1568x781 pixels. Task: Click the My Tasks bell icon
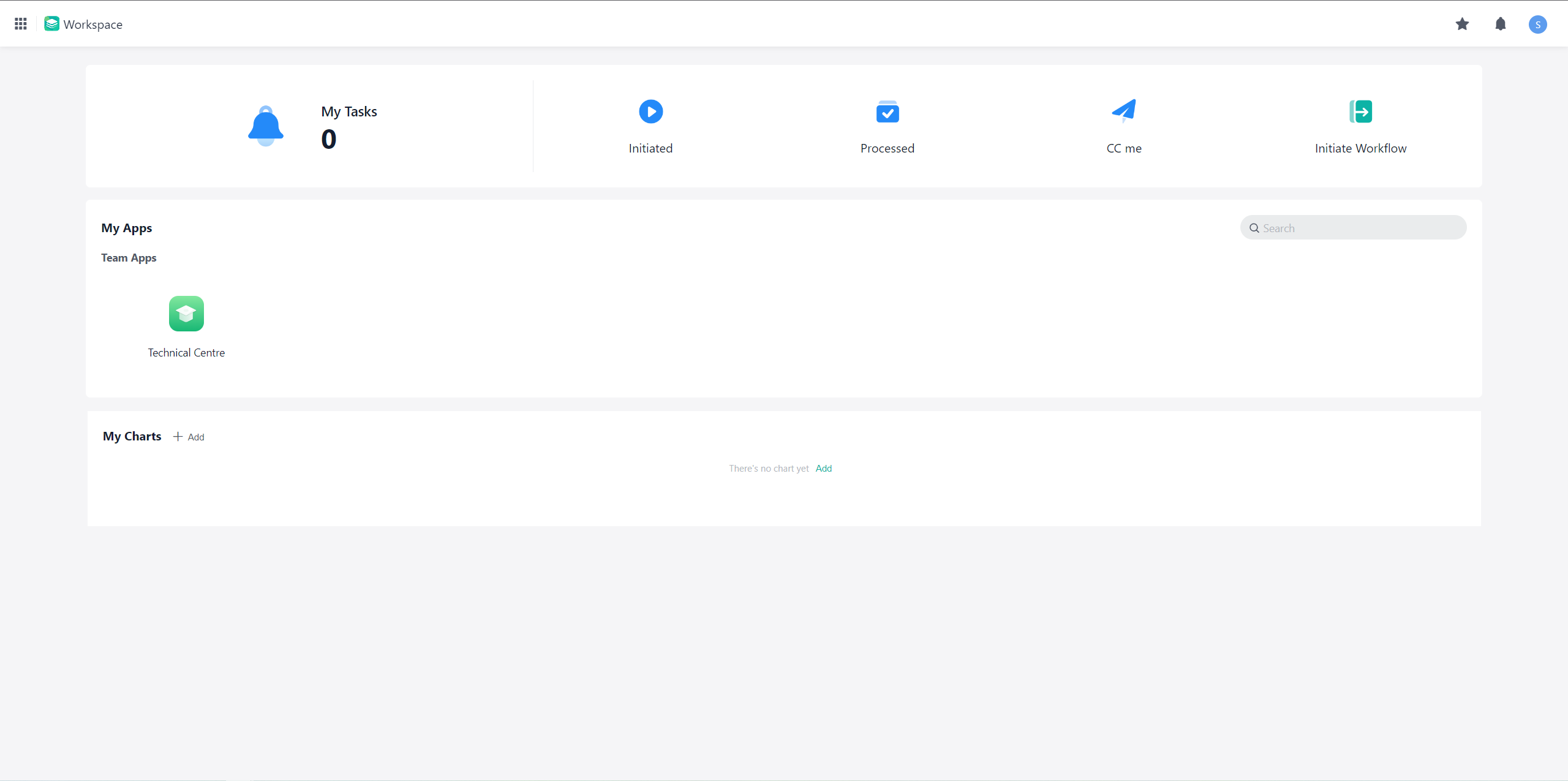265,126
